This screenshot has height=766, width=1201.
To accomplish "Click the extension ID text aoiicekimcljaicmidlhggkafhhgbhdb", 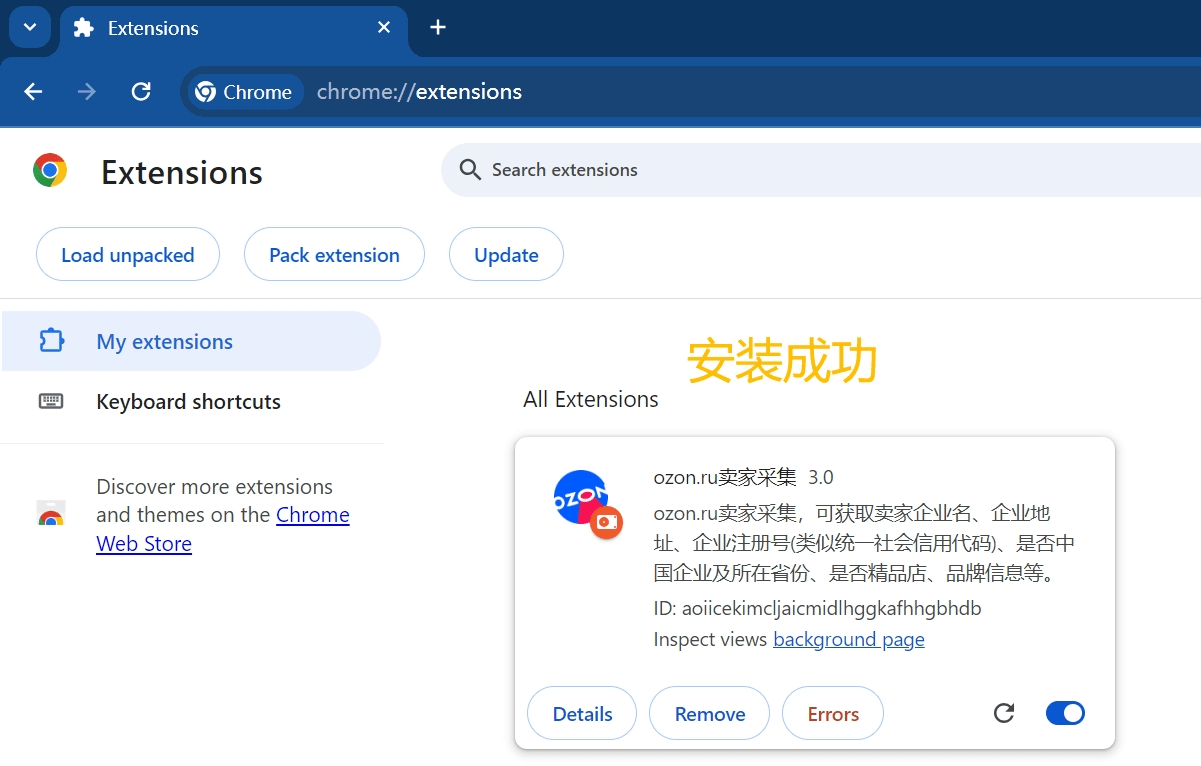I will [x=832, y=608].
